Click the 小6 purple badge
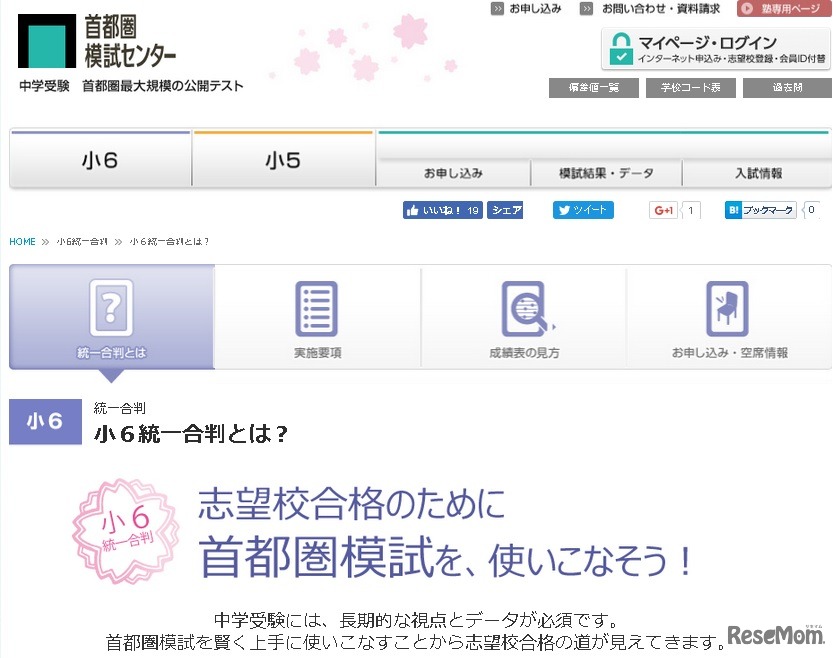The width and height of the screenshot is (838, 658). (x=45, y=422)
